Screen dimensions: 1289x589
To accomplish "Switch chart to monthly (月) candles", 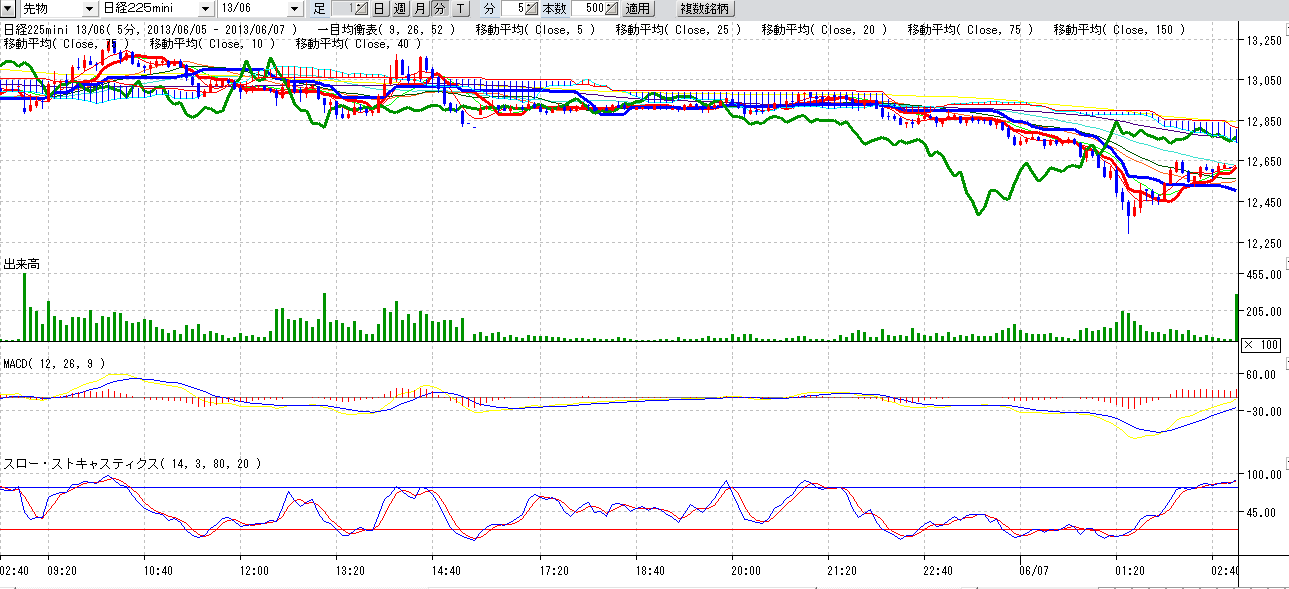I will (420, 9).
